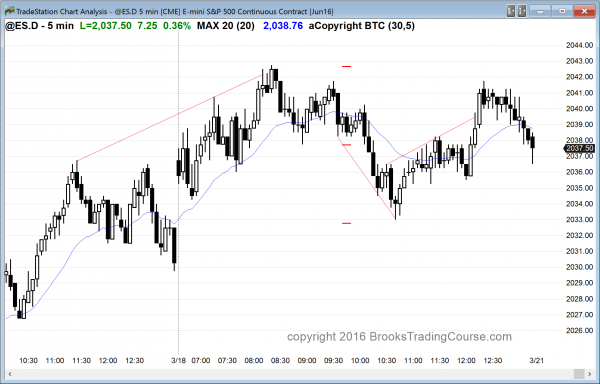Screen dimensions: 600x384
Task: Click the 2030.00 price axis label
Action: coord(579,267)
